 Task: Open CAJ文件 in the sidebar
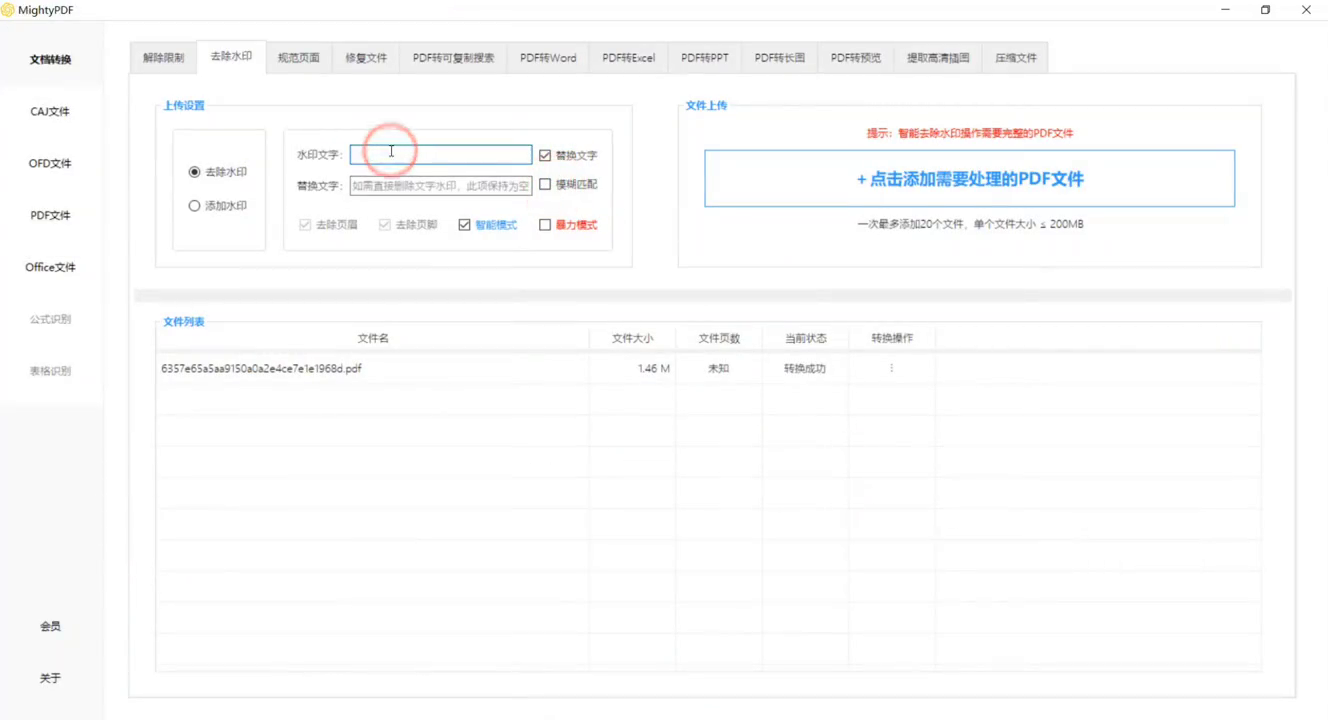pos(50,112)
